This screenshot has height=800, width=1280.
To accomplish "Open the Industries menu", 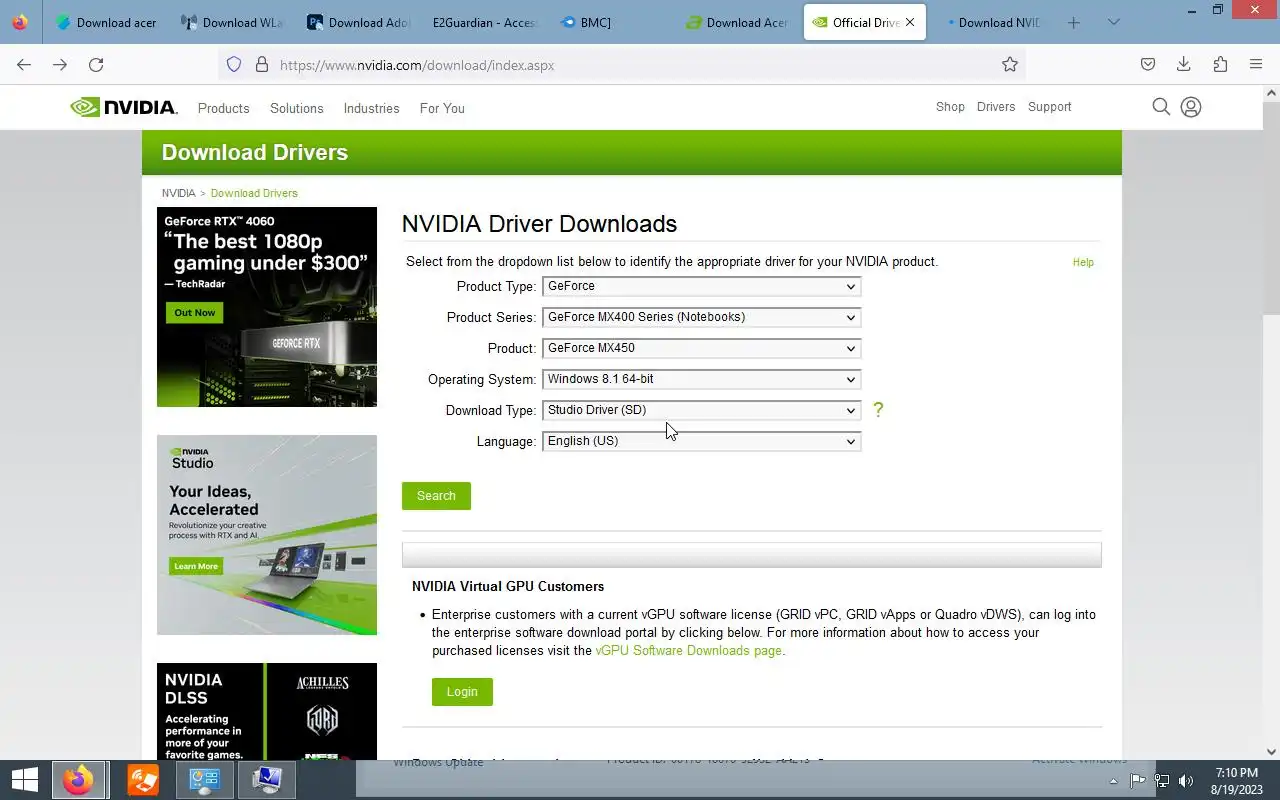I will click(x=371, y=108).
